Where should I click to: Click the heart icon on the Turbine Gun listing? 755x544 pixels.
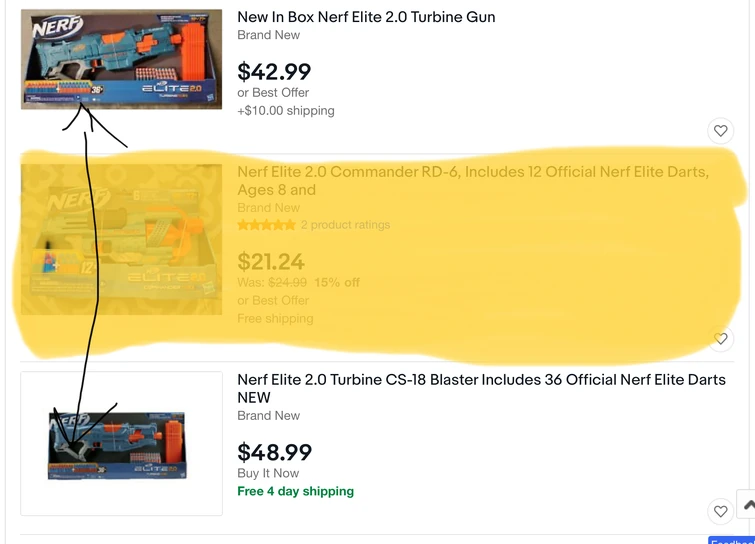pos(720,131)
